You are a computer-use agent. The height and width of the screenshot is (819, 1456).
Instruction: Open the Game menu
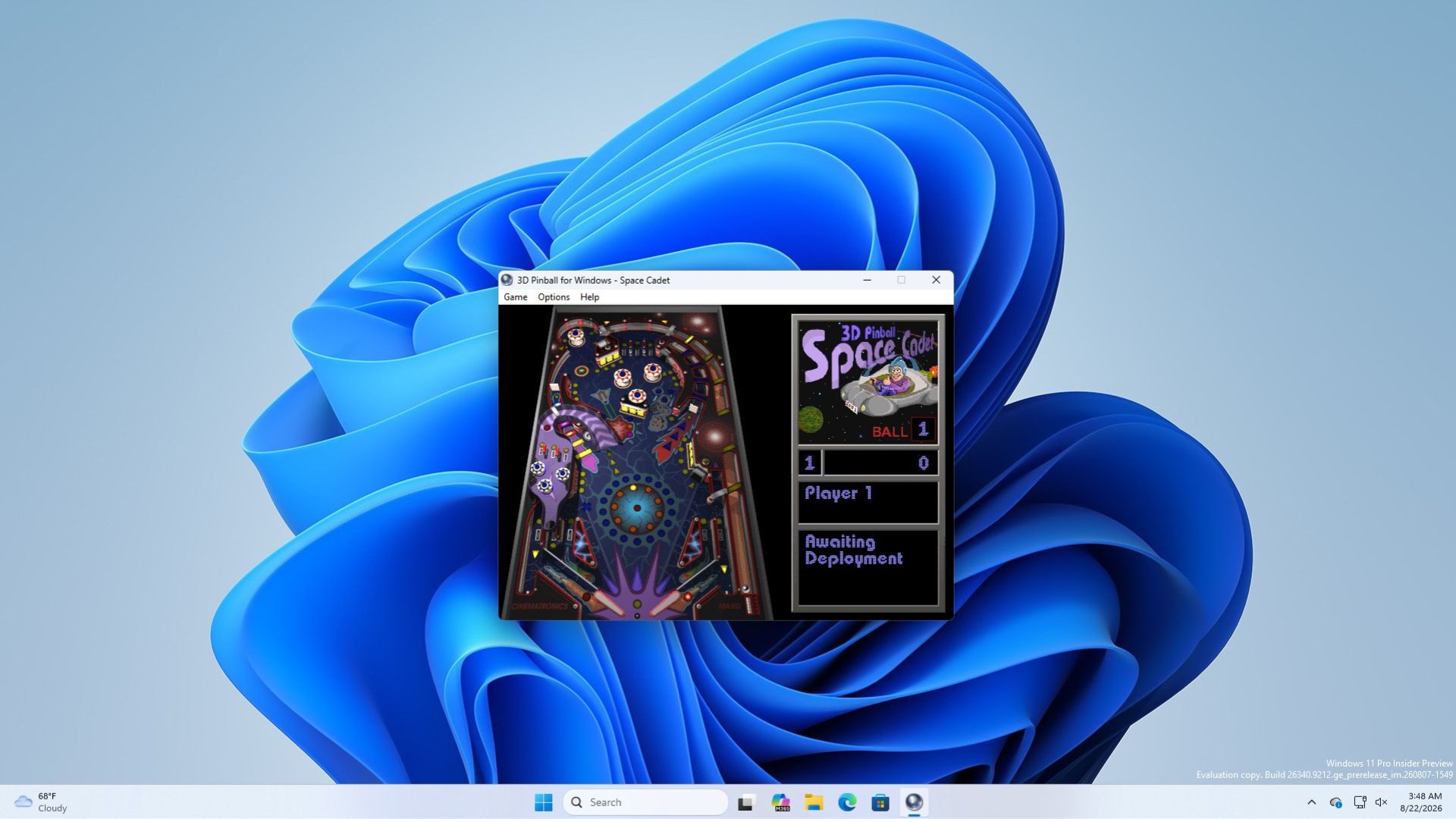click(515, 297)
